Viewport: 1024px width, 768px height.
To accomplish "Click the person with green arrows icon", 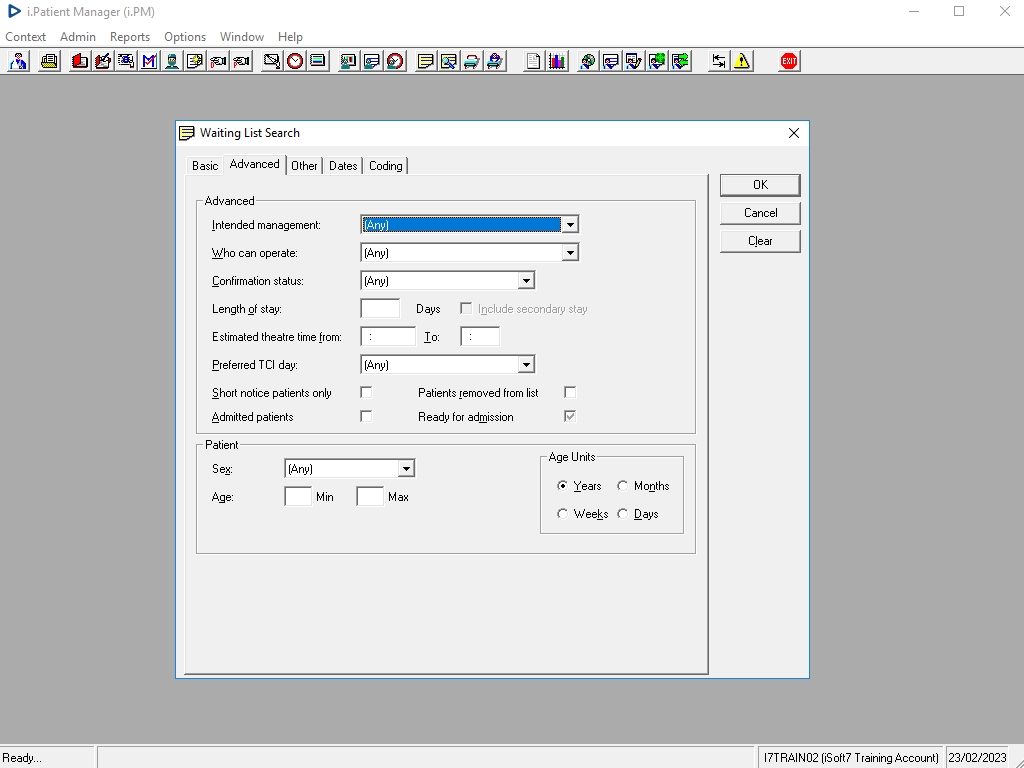I will coord(680,61).
